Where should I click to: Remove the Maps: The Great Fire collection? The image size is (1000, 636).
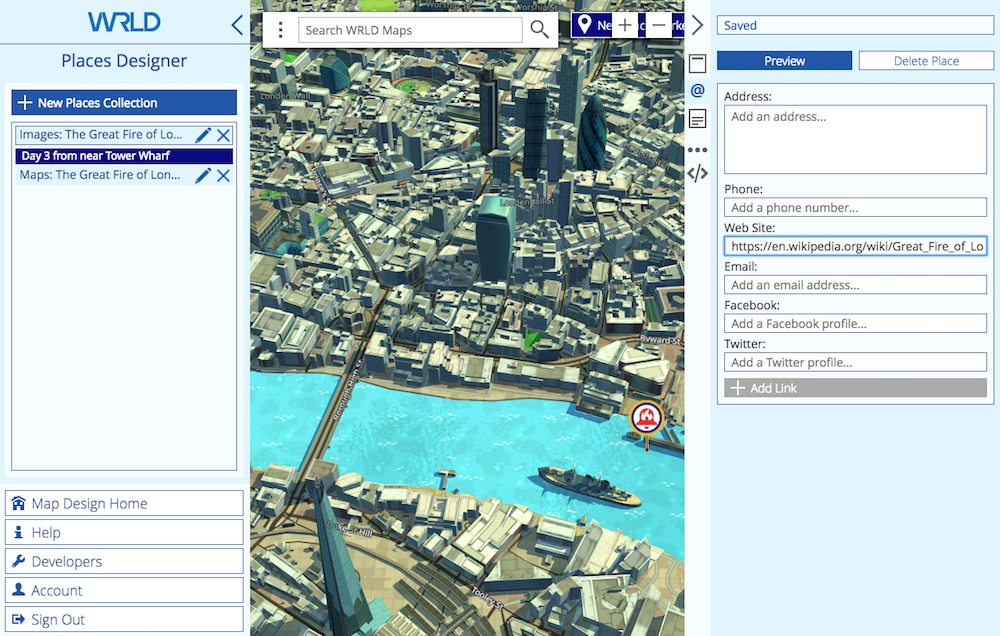pyautogui.click(x=223, y=175)
